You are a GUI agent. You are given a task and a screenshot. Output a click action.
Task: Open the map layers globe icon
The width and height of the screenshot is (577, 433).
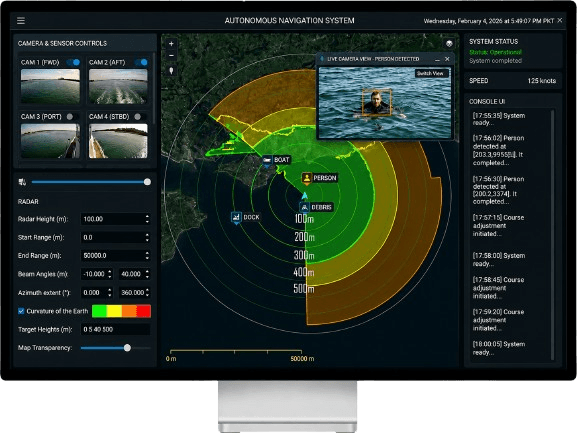(x=449, y=44)
